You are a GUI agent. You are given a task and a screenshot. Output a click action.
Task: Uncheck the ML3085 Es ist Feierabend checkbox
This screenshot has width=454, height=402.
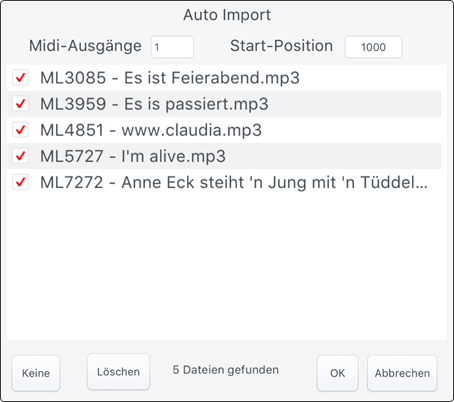(20, 78)
